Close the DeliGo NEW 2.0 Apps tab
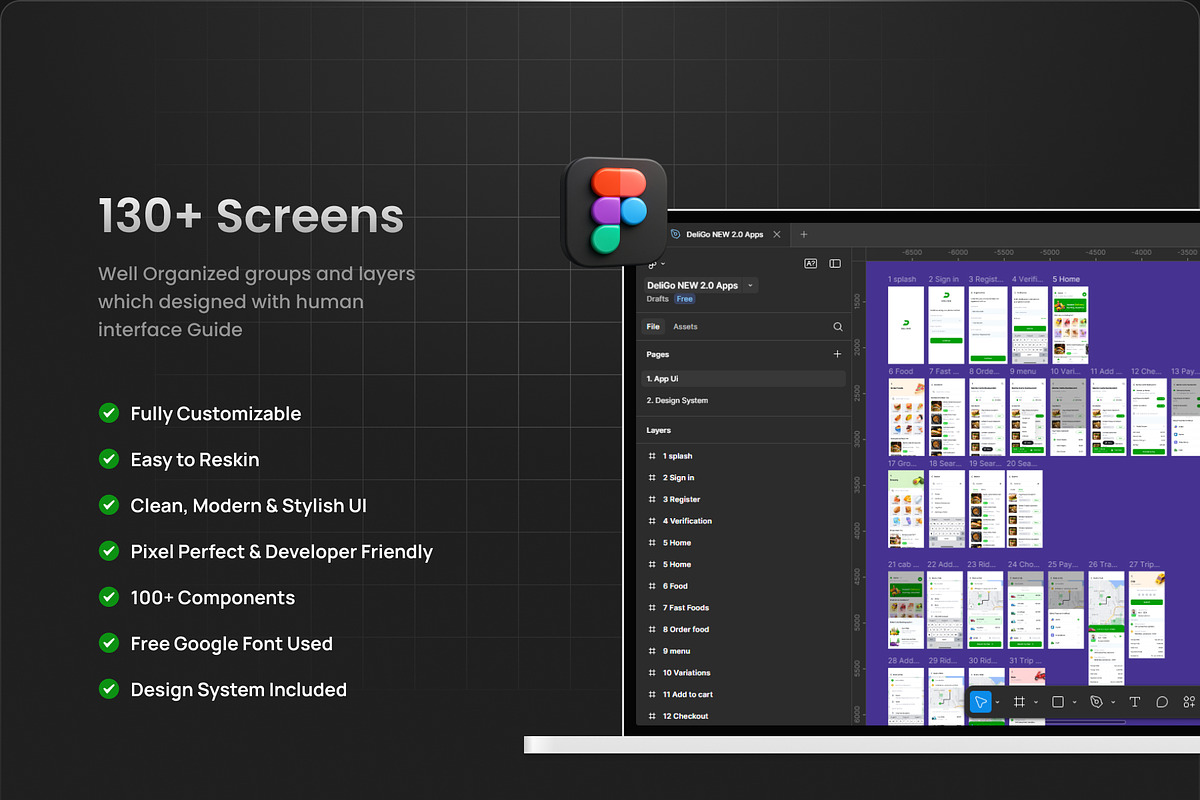The width and height of the screenshot is (1200, 800). pos(777,235)
